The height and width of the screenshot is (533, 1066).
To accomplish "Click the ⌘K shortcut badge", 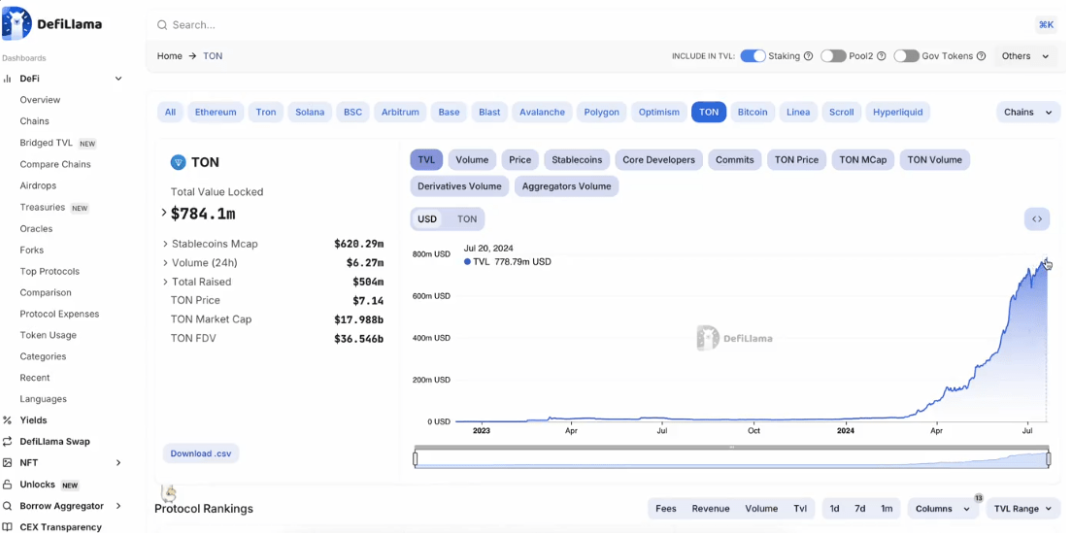I will click(x=1046, y=24).
